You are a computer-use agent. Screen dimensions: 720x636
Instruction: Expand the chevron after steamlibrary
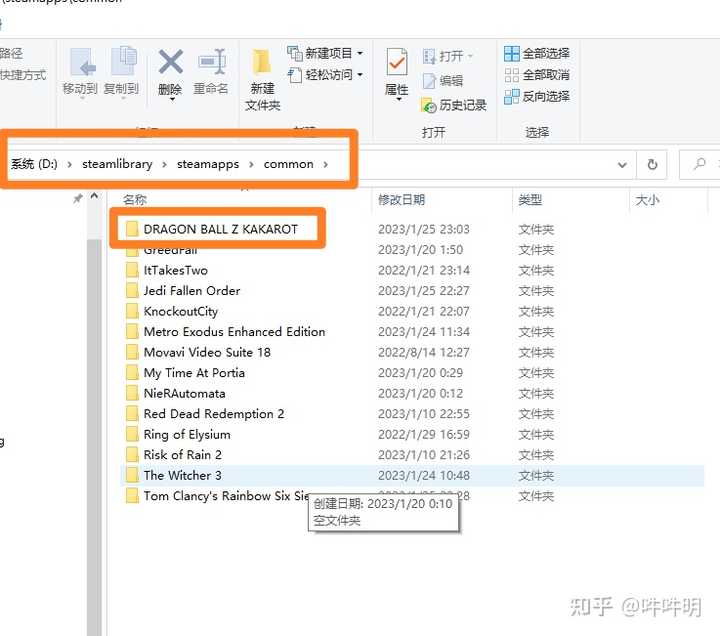pyautogui.click(x=164, y=164)
